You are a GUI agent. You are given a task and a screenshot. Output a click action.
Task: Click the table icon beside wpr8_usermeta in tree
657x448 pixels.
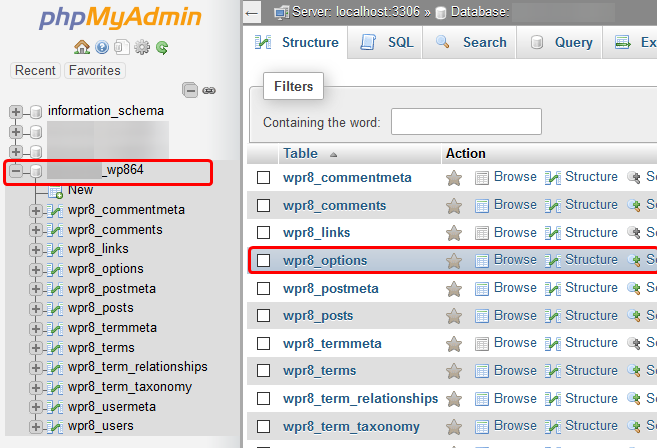click(x=55, y=407)
